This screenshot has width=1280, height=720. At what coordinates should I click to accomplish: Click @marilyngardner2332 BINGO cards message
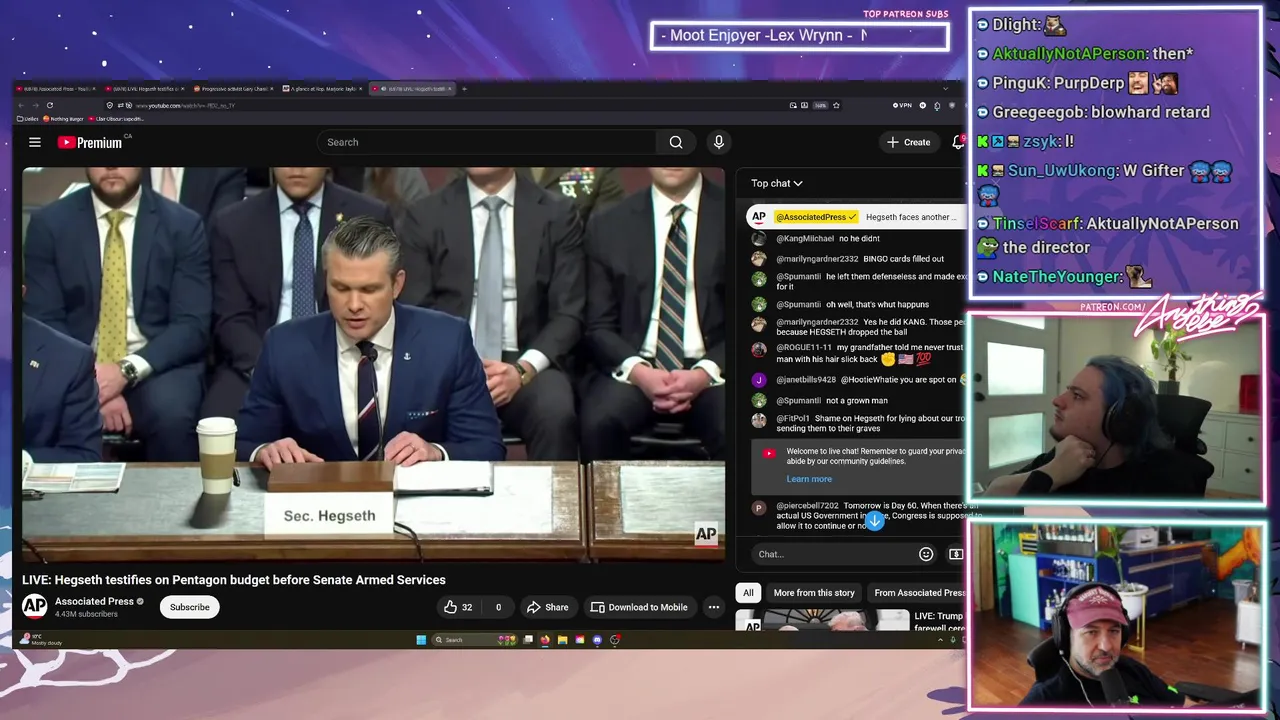tap(860, 259)
